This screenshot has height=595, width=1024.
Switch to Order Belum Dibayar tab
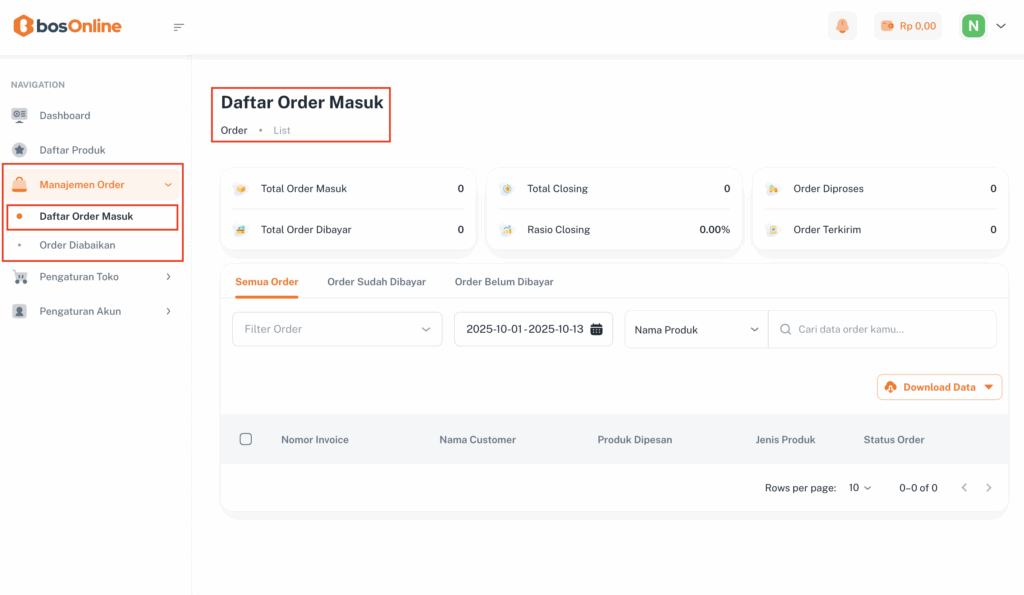click(504, 282)
